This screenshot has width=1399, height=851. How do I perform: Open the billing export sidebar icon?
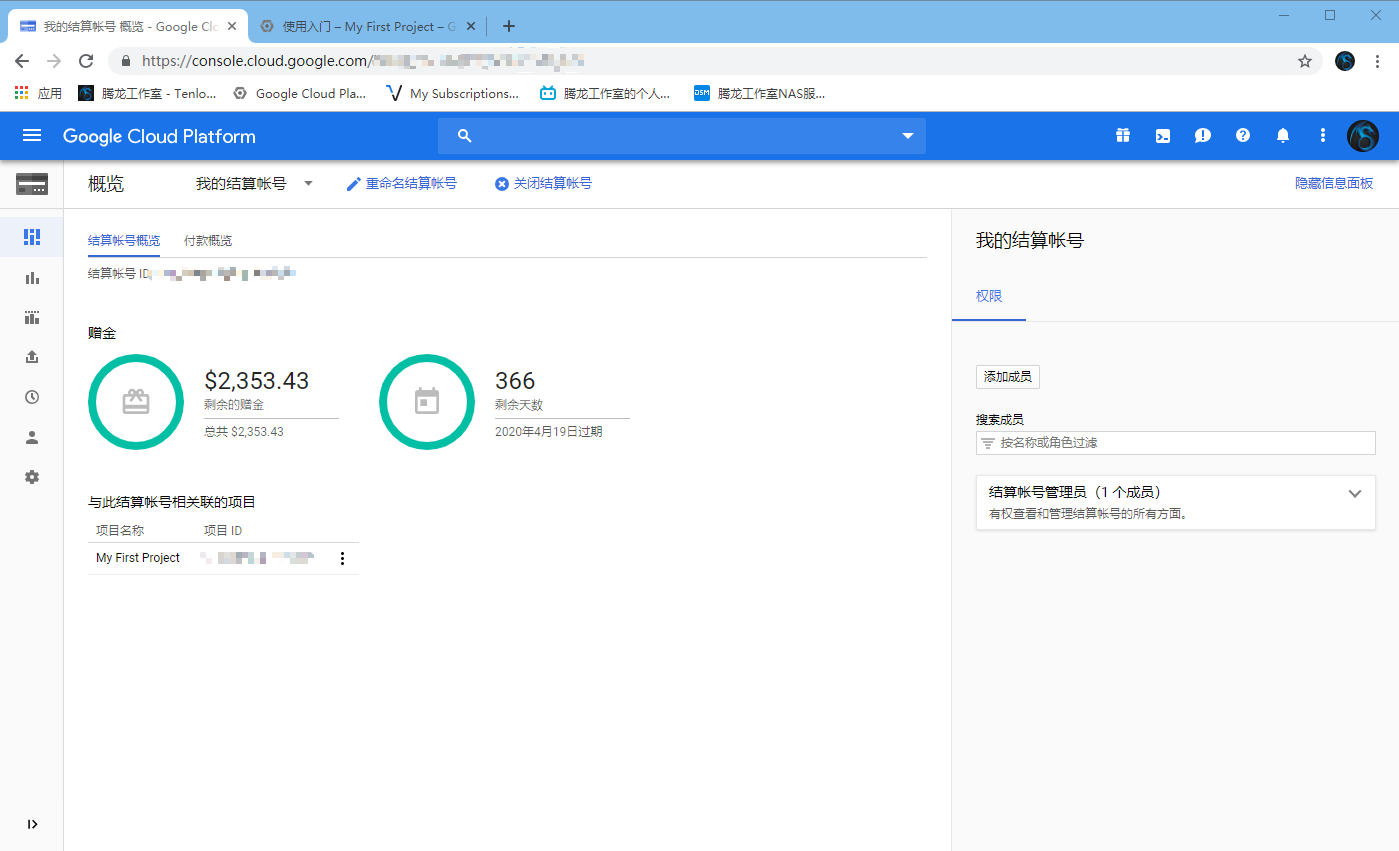(x=32, y=357)
